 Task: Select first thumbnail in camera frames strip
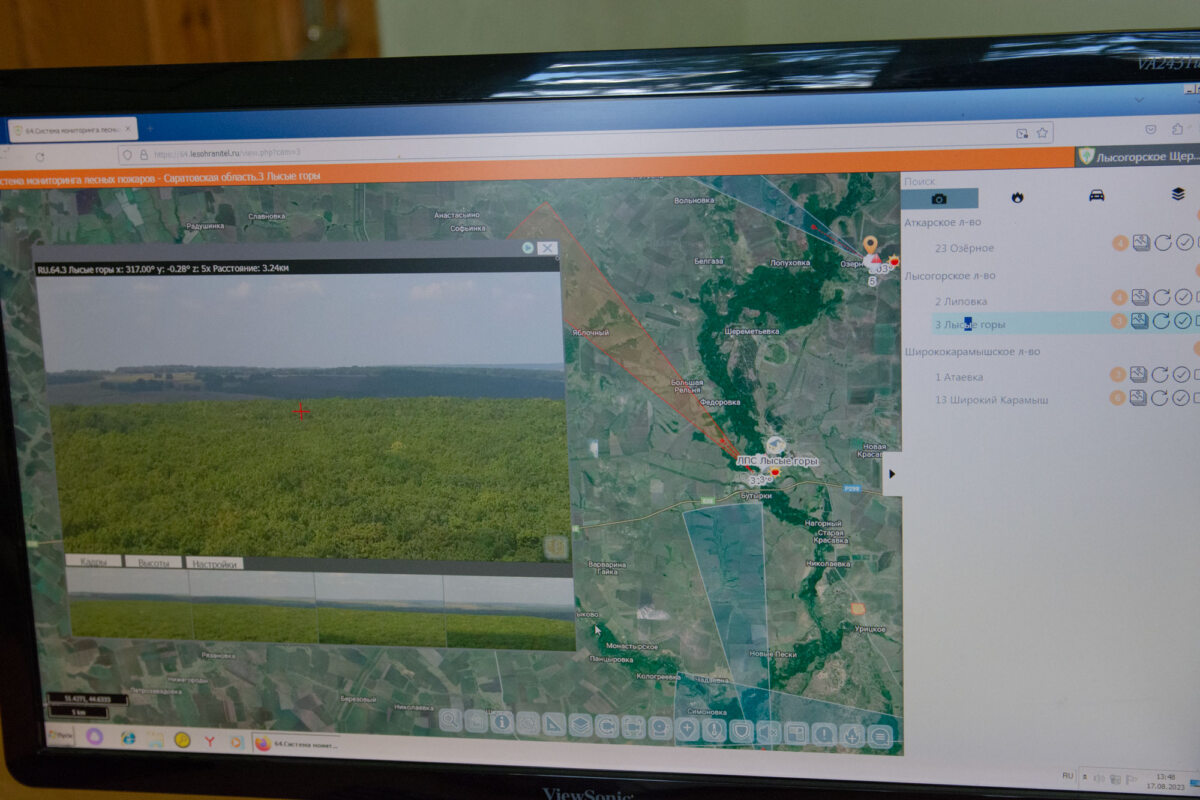[x=129, y=605]
